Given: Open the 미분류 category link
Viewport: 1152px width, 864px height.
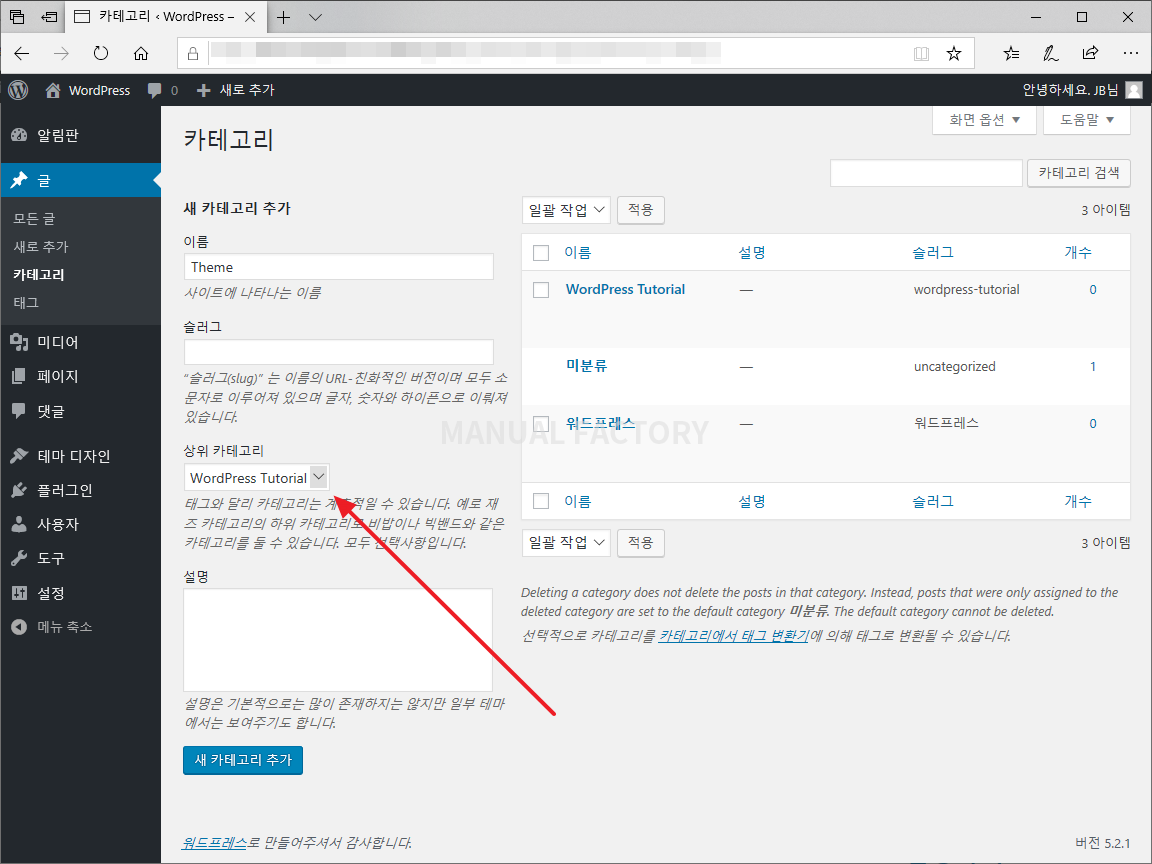Looking at the screenshot, I should (586, 366).
